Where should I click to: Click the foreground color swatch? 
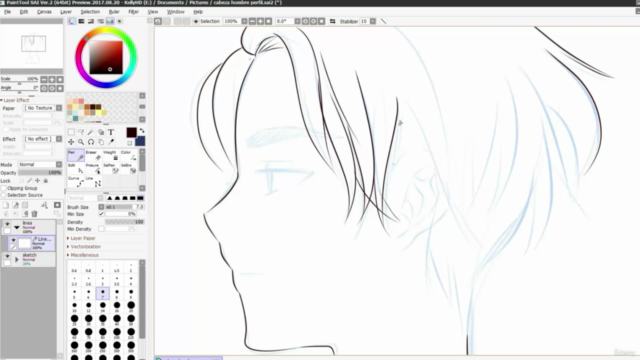click(x=131, y=132)
